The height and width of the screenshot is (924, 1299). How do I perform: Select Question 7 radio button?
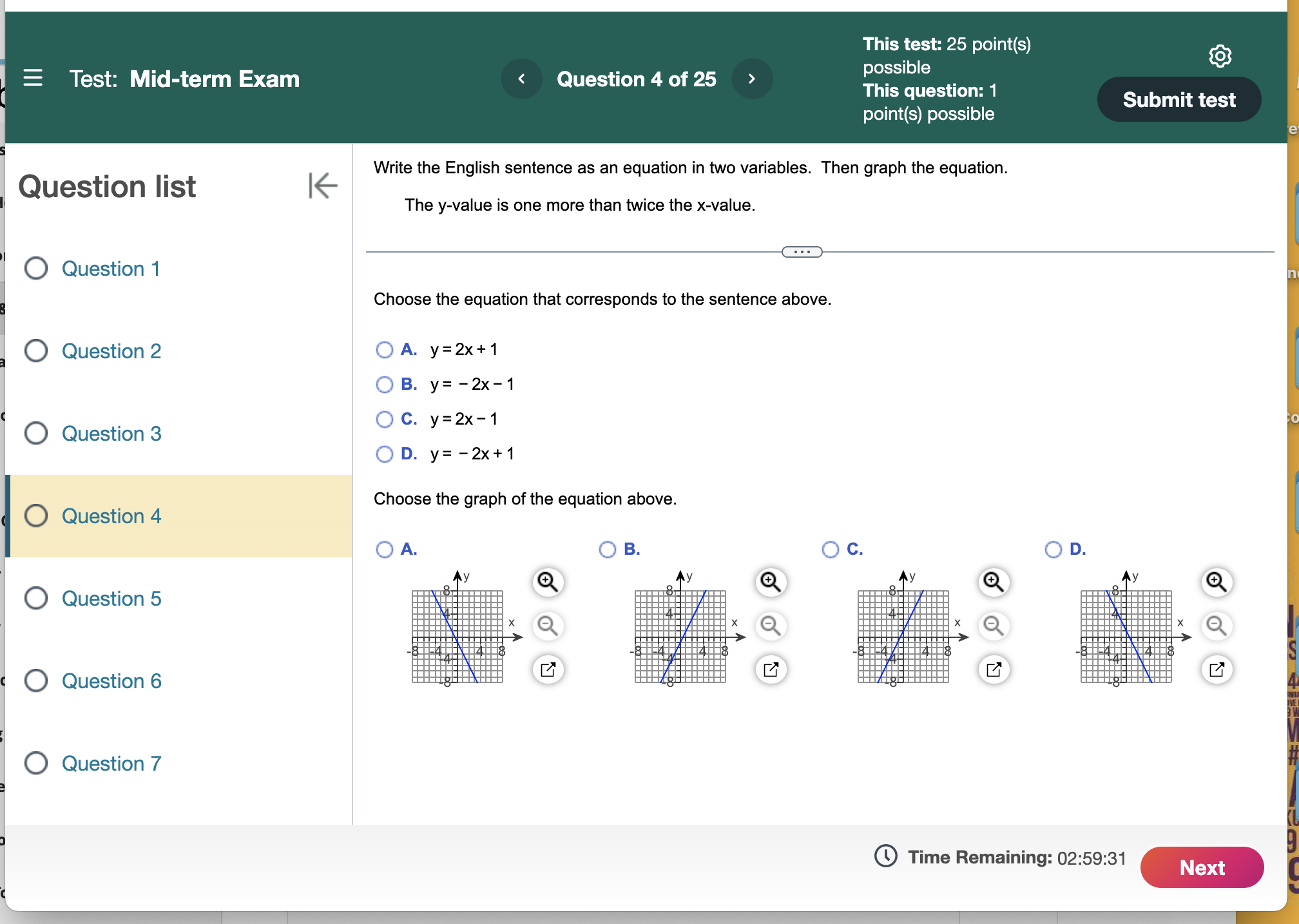pyautogui.click(x=36, y=764)
